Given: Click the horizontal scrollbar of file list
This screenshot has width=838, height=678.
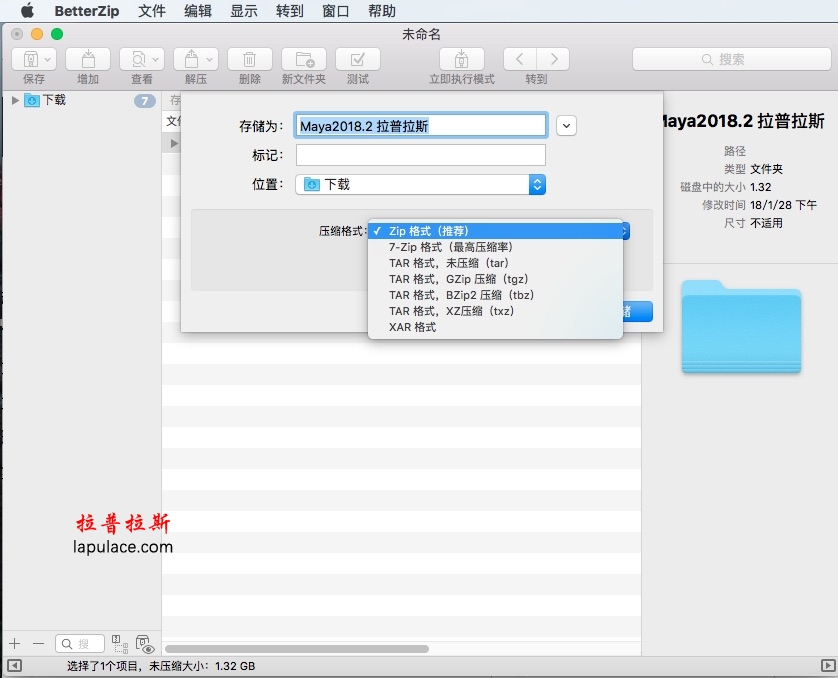Looking at the screenshot, I should (297, 649).
